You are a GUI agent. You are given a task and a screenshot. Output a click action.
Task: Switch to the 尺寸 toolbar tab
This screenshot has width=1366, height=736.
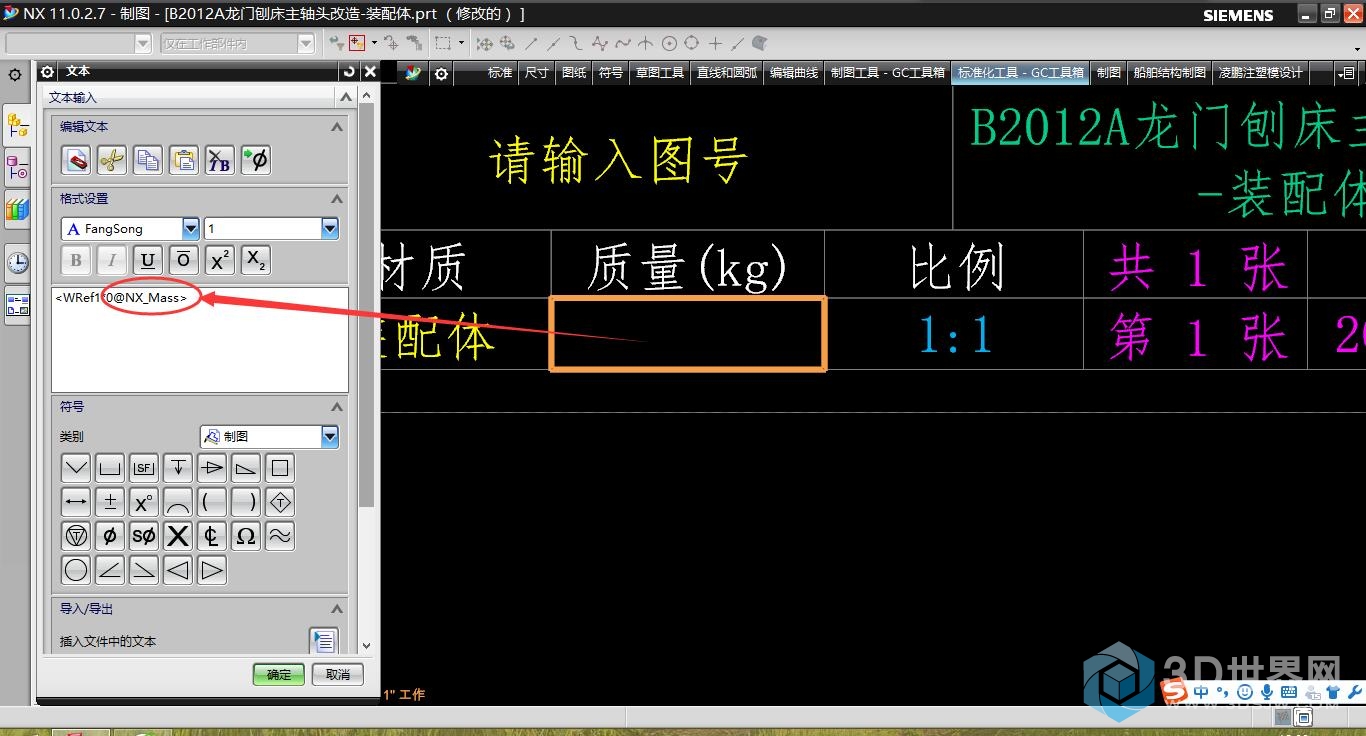(x=537, y=73)
